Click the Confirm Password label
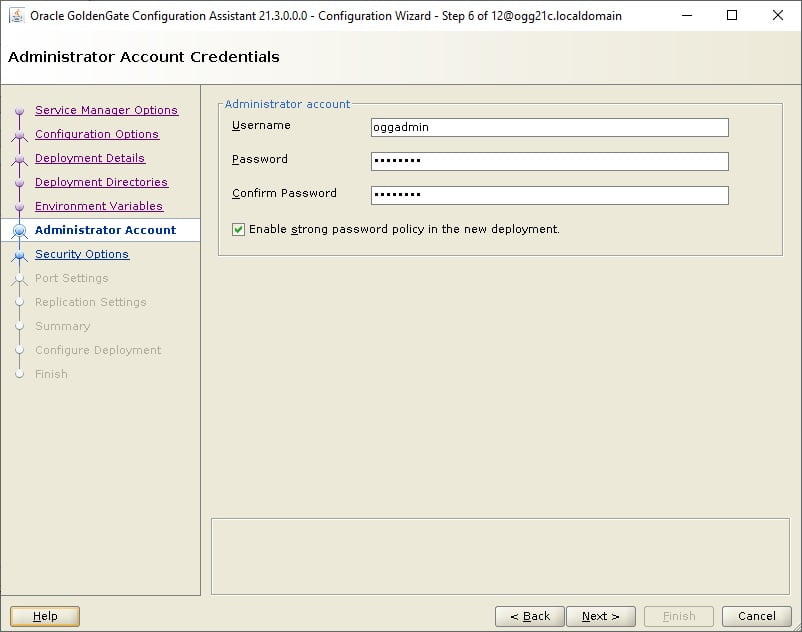Screen dimensions: 802x632 click(x=284, y=193)
